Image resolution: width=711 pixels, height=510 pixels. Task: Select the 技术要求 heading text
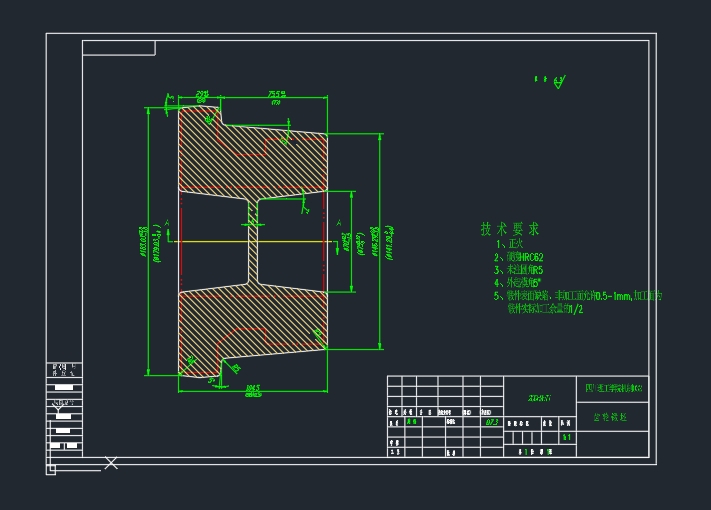click(510, 229)
